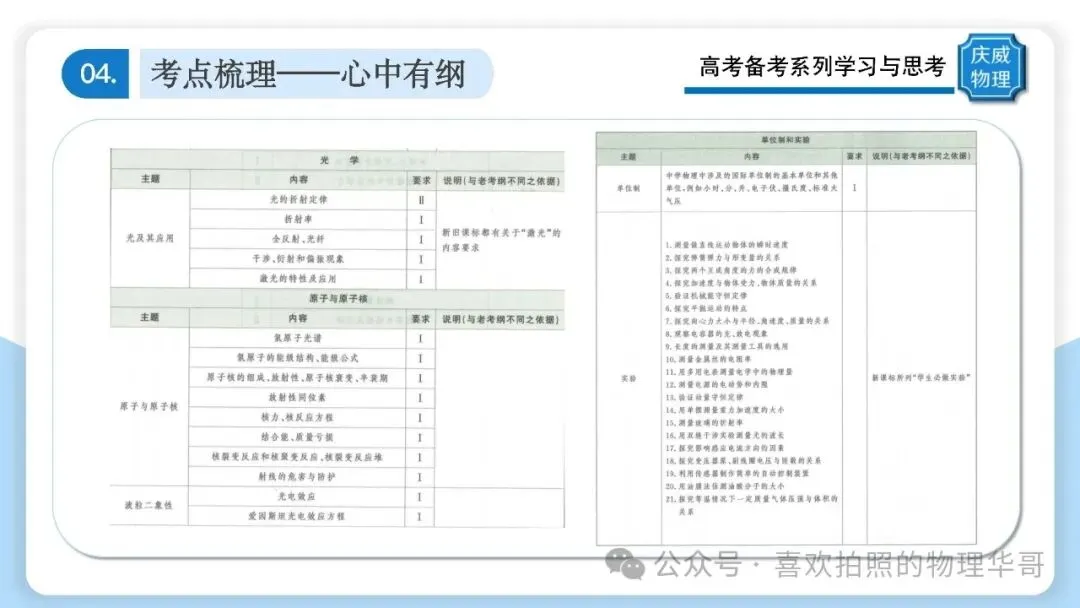1080x608 pixels.
Task: Click the 单位制和实验 table header
Action: (x=786, y=140)
